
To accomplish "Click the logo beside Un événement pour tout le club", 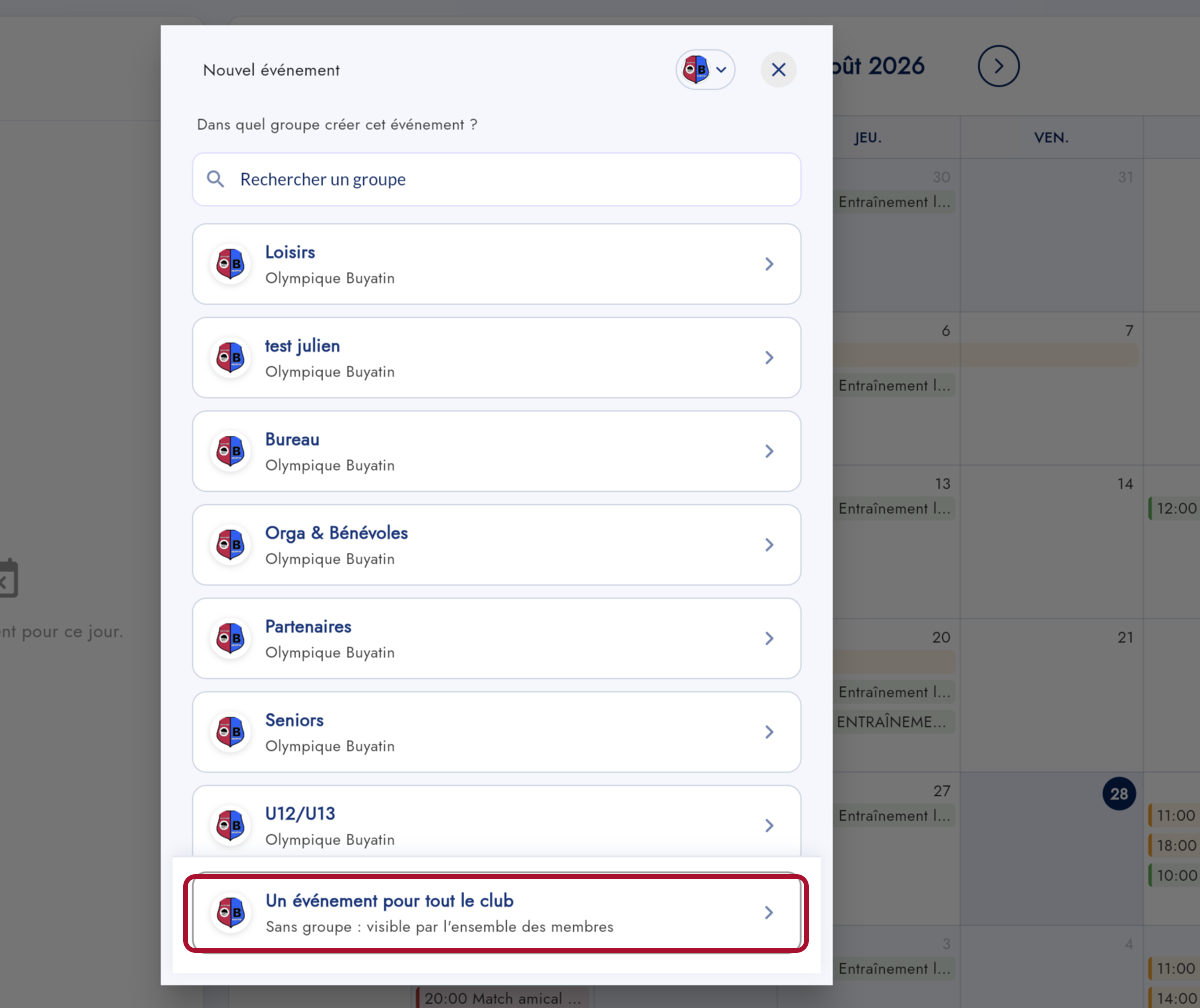I will click(x=231, y=913).
